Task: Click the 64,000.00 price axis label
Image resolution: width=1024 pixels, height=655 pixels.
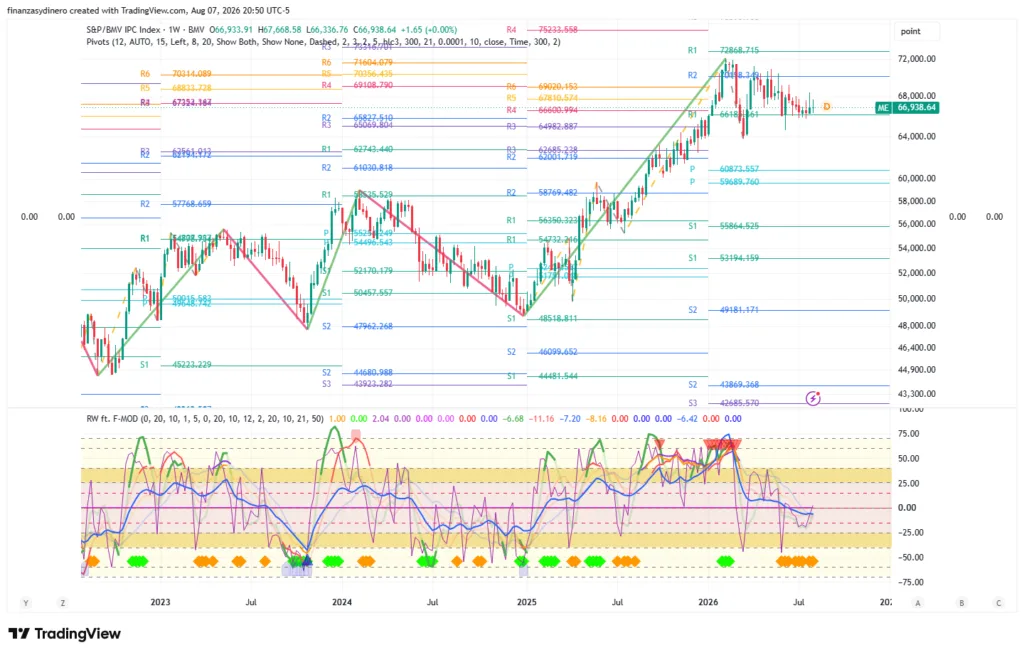Action: pyautogui.click(x=916, y=136)
